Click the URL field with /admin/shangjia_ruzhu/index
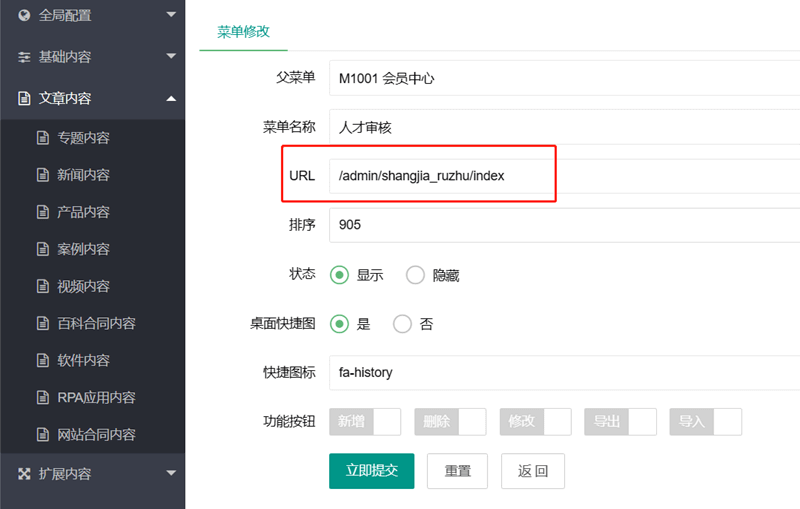Image resolution: width=800 pixels, height=509 pixels. click(564, 176)
